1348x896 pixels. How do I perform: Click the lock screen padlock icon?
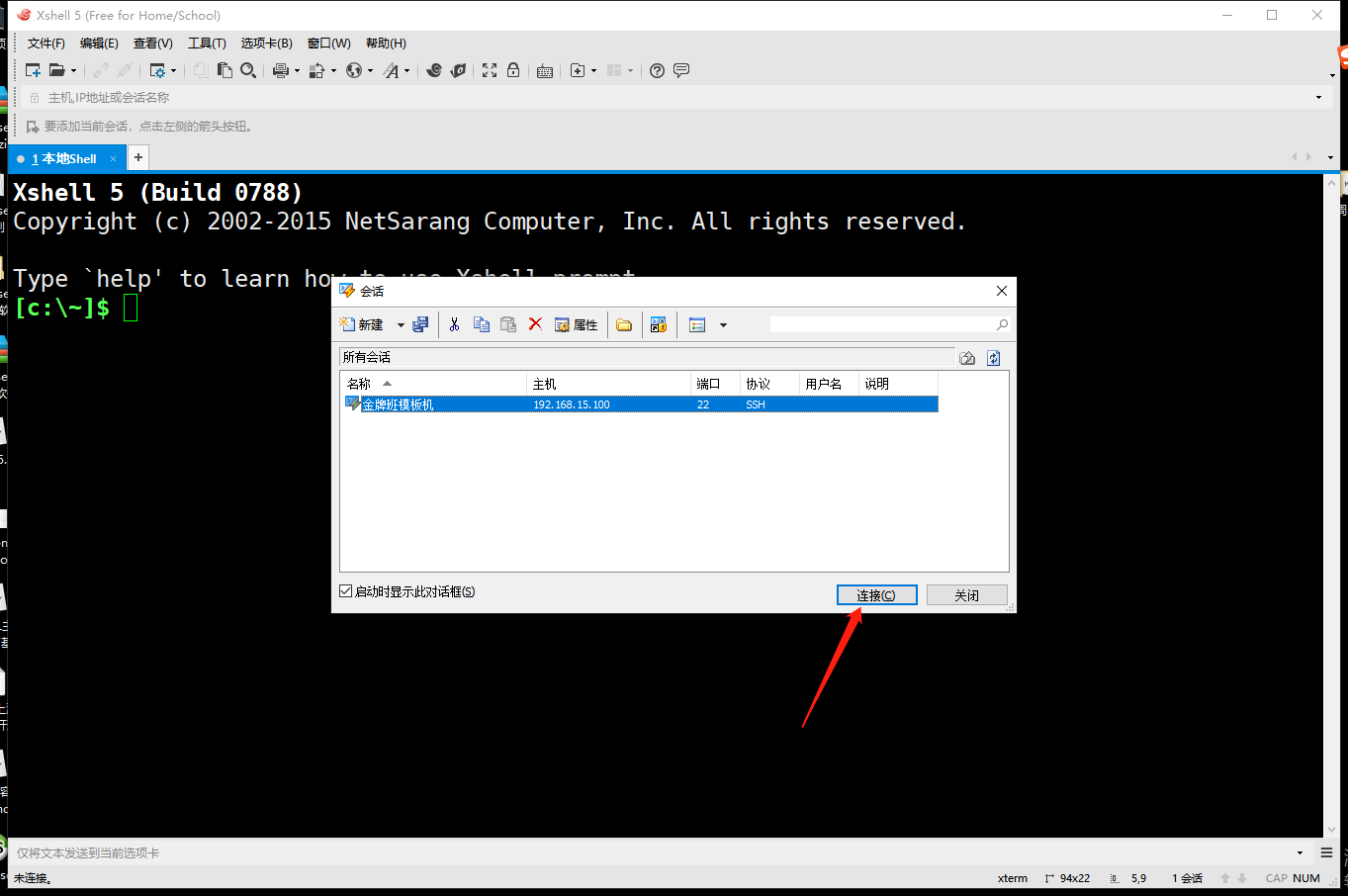click(x=513, y=70)
